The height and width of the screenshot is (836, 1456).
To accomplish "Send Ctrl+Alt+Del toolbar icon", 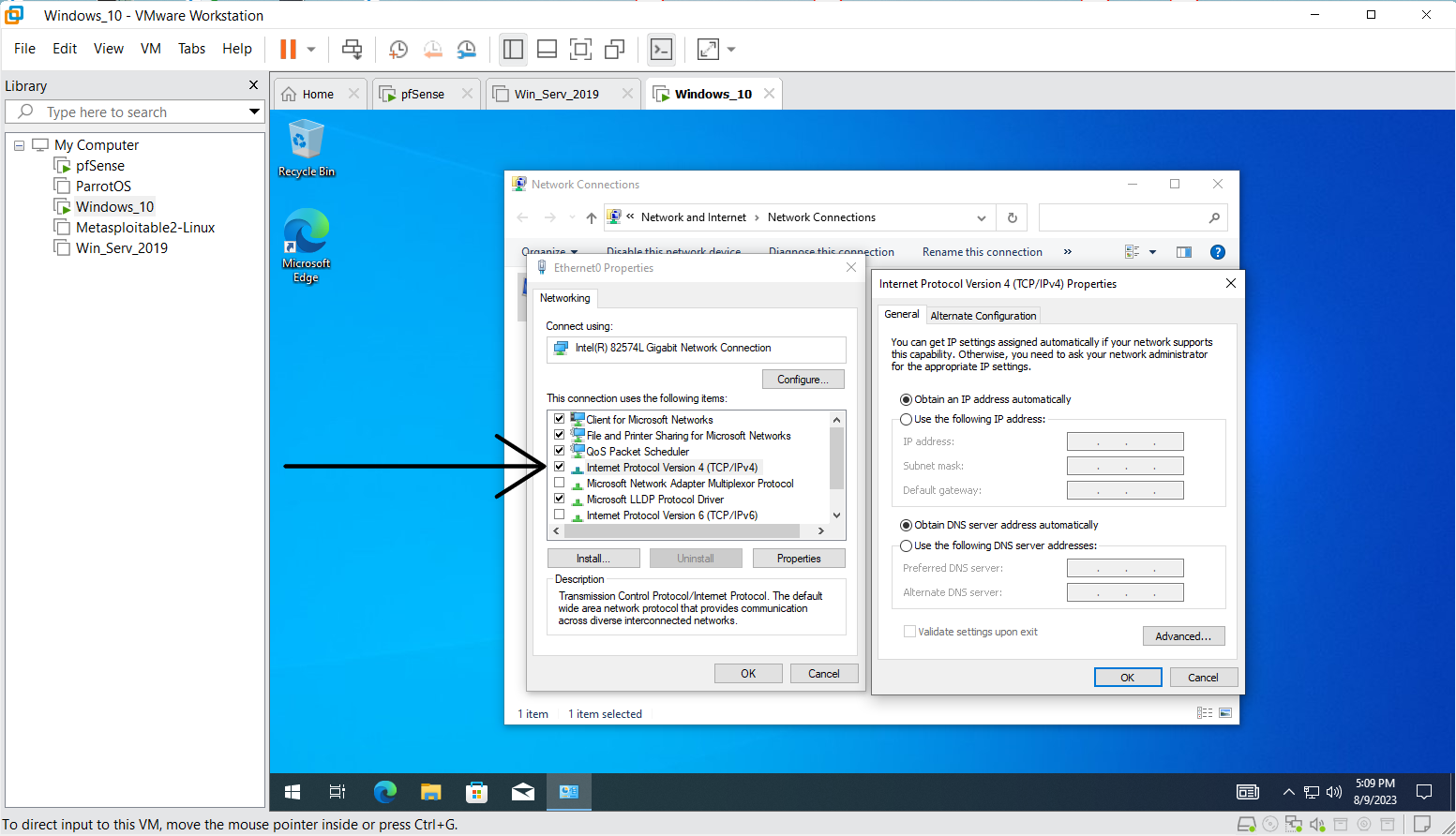I will pyautogui.click(x=352, y=49).
